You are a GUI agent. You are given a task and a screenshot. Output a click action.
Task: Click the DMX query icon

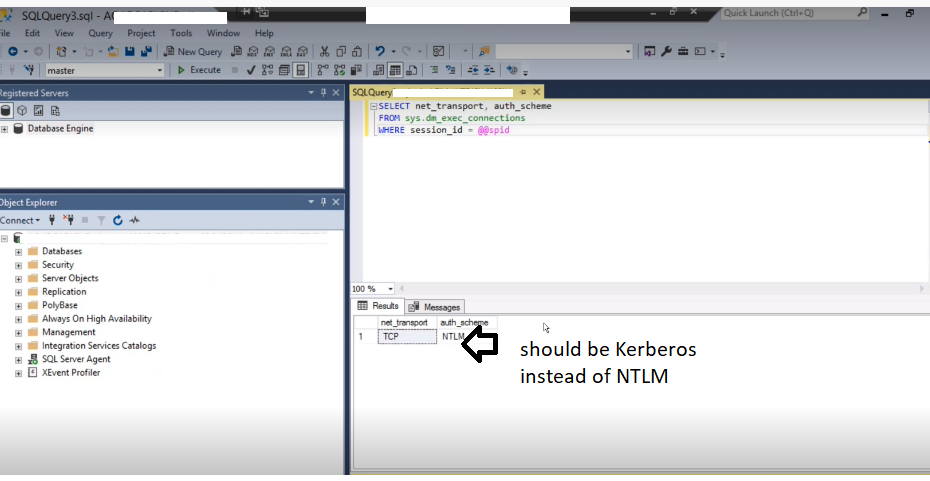pyautogui.click(x=270, y=52)
